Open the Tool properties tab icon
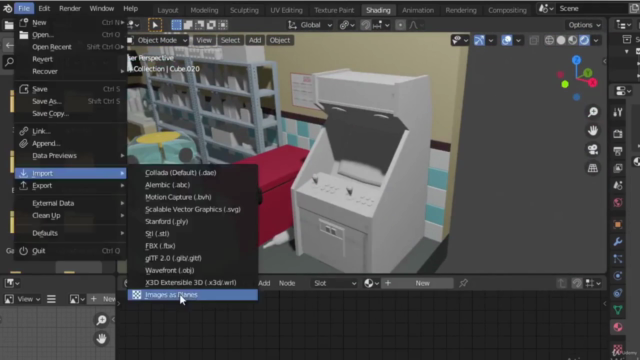The height and width of the screenshot is (360, 640). click(x=618, y=112)
